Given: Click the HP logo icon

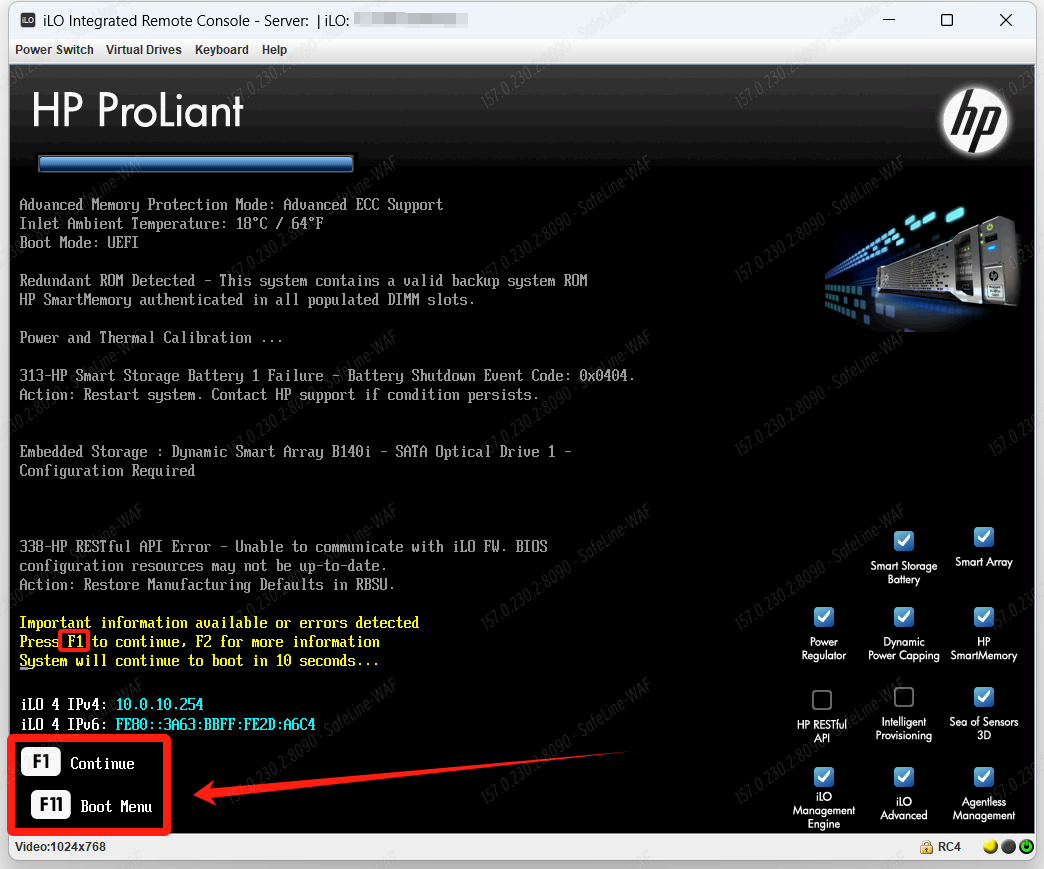Looking at the screenshot, I should coord(975,121).
